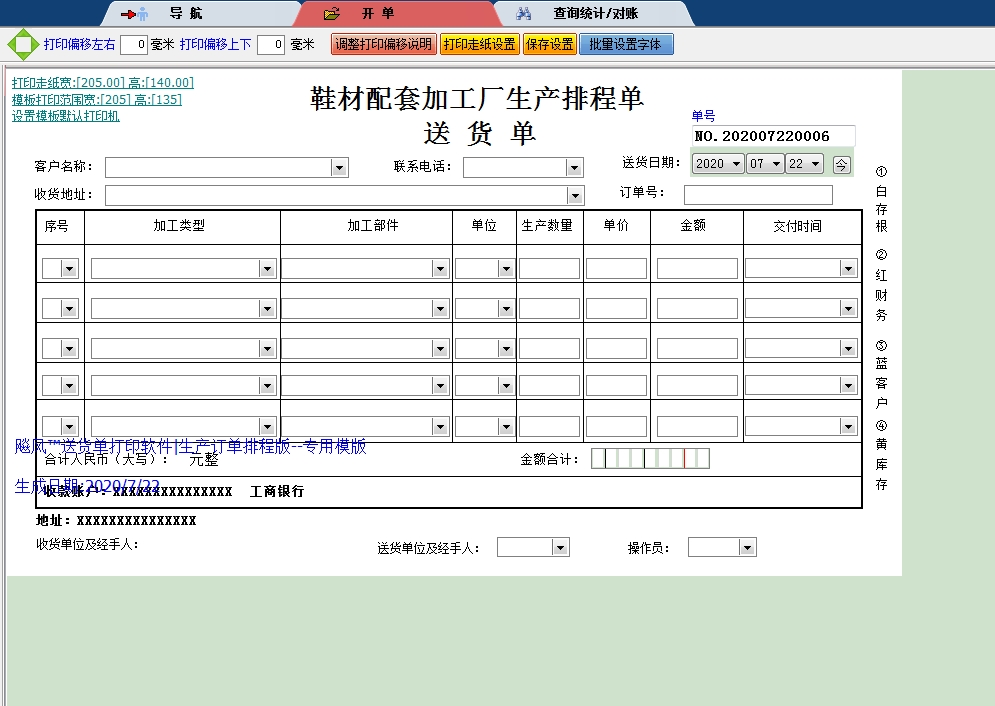Click the 订单号 input field
The height and width of the screenshot is (706, 995).
coord(757,195)
